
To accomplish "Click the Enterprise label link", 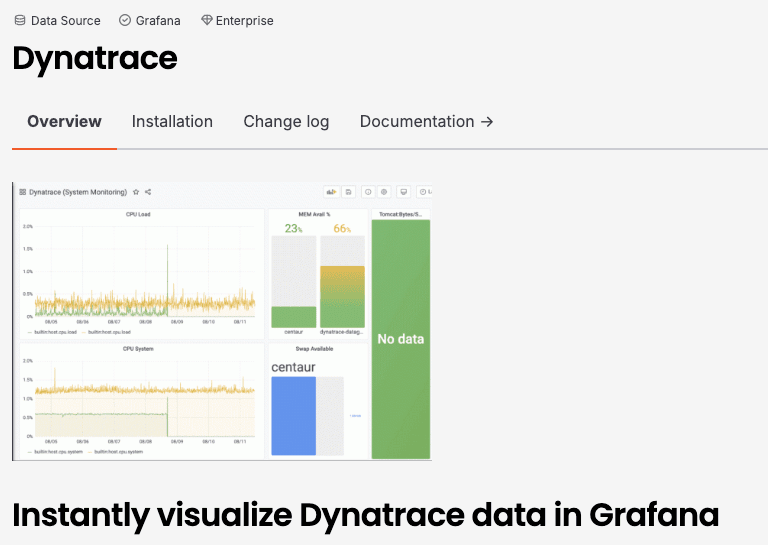I will tap(244, 21).
